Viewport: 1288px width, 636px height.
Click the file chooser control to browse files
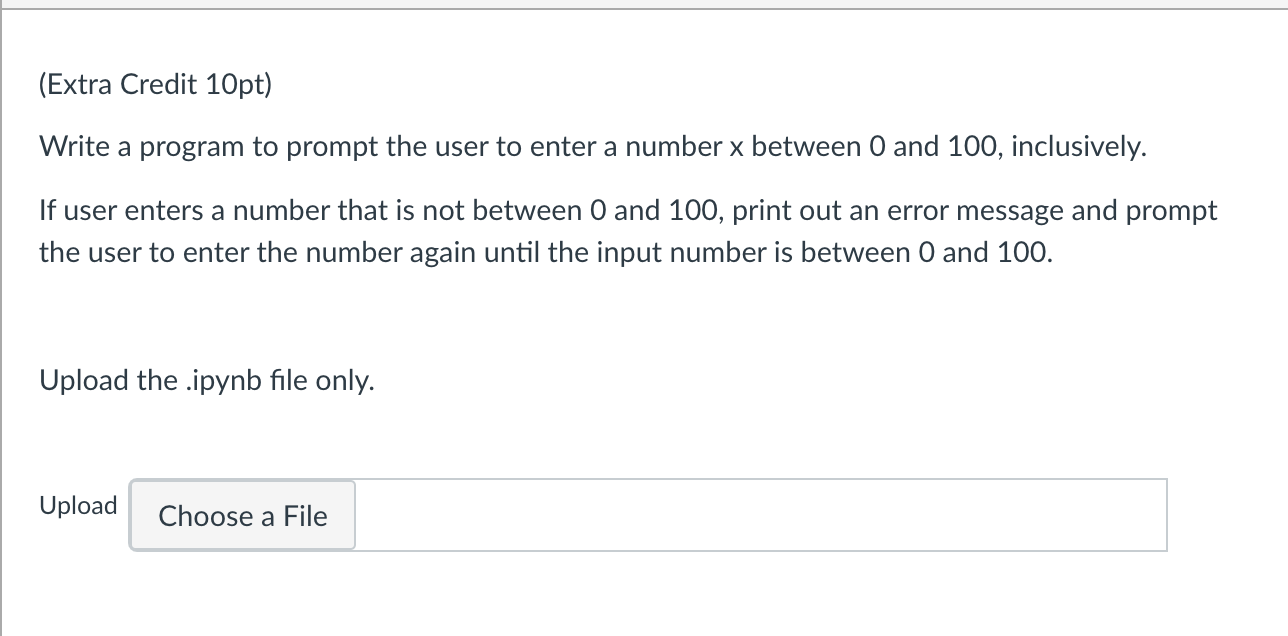pos(241,516)
